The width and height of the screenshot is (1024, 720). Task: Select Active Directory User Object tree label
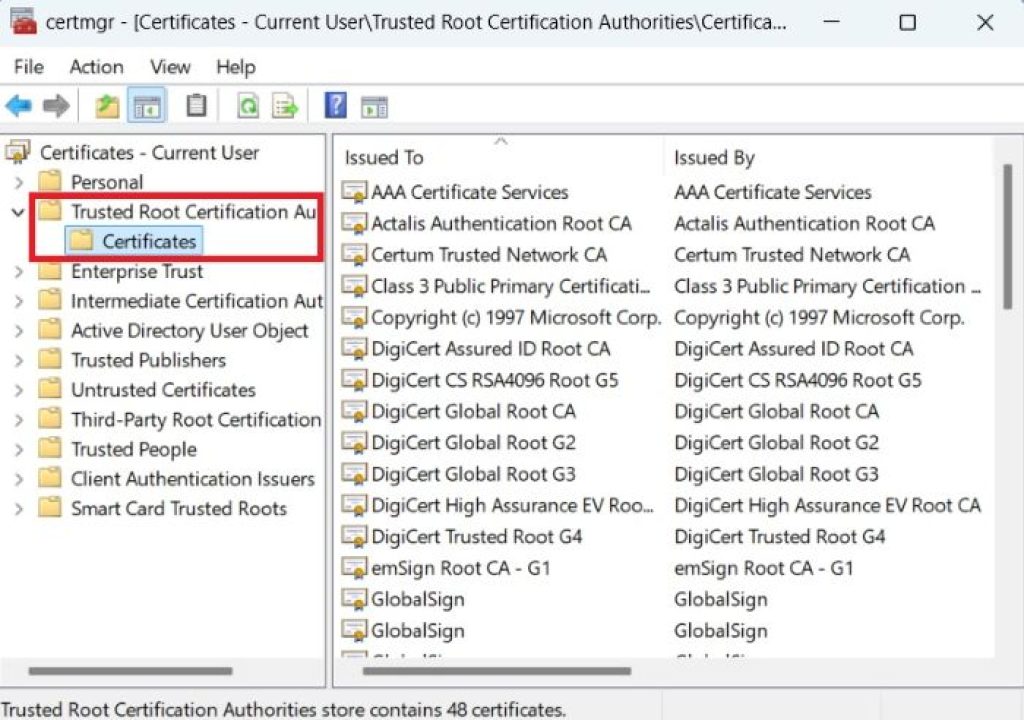click(x=189, y=330)
